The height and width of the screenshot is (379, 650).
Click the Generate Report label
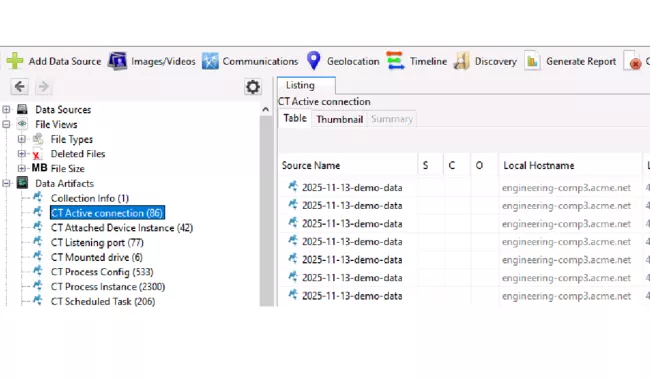581,61
